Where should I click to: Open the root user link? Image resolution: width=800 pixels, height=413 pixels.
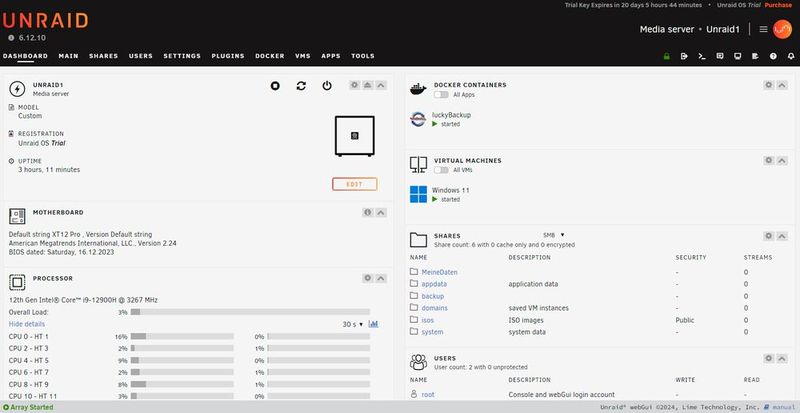[x=428, y=395]
